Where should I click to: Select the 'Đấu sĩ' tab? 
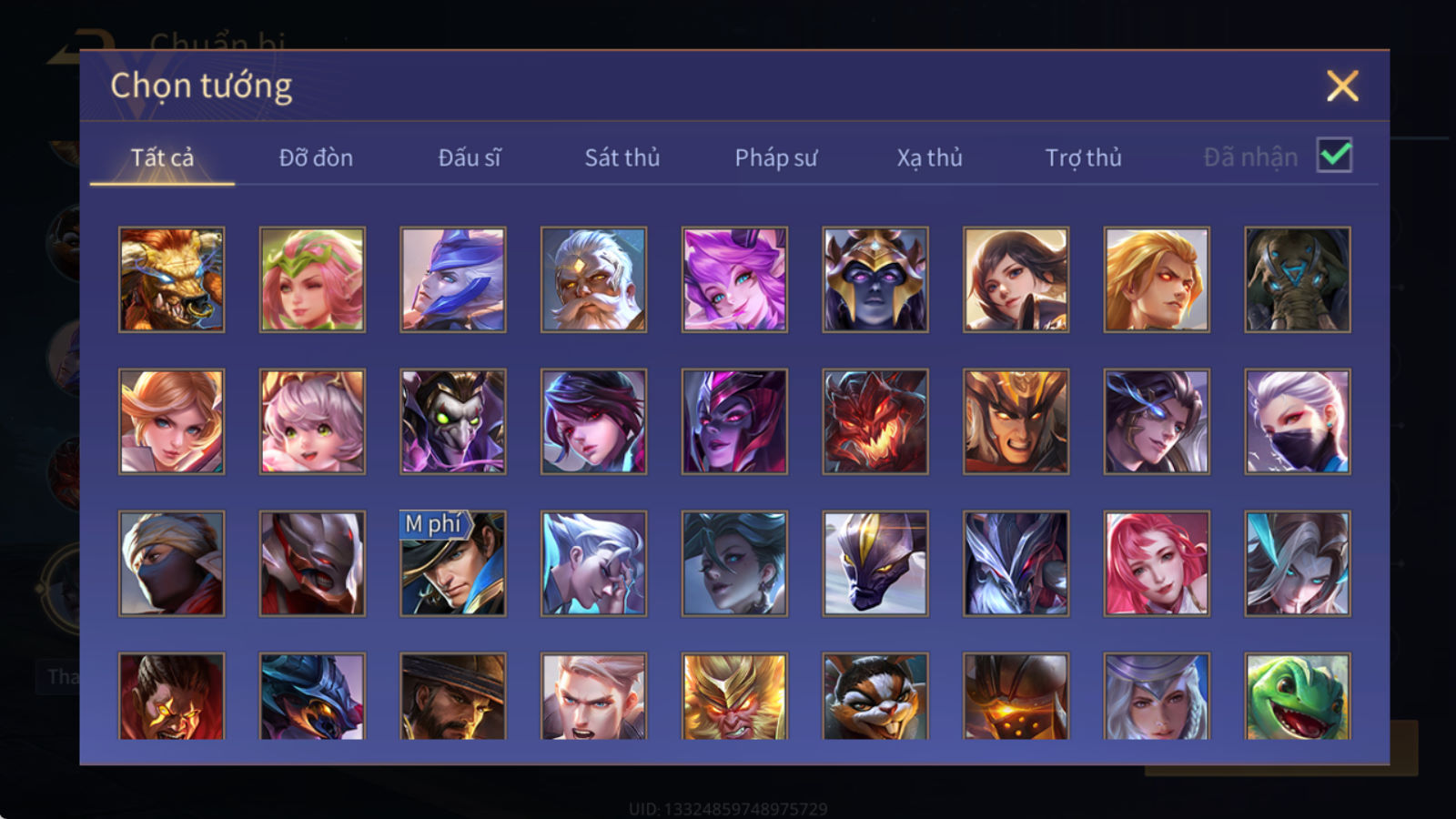(x=469, y=157)
